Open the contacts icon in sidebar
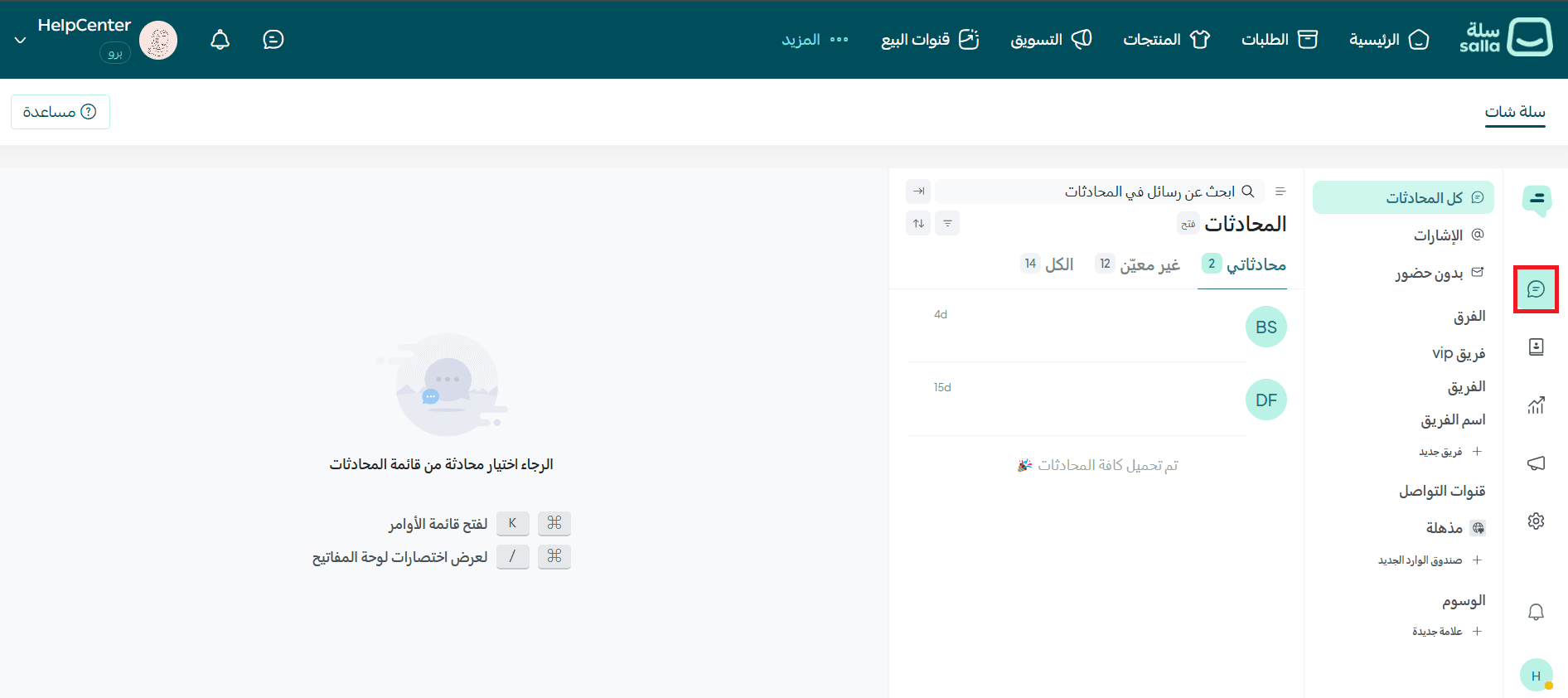1568x698 pixels. coord(1536,347)
